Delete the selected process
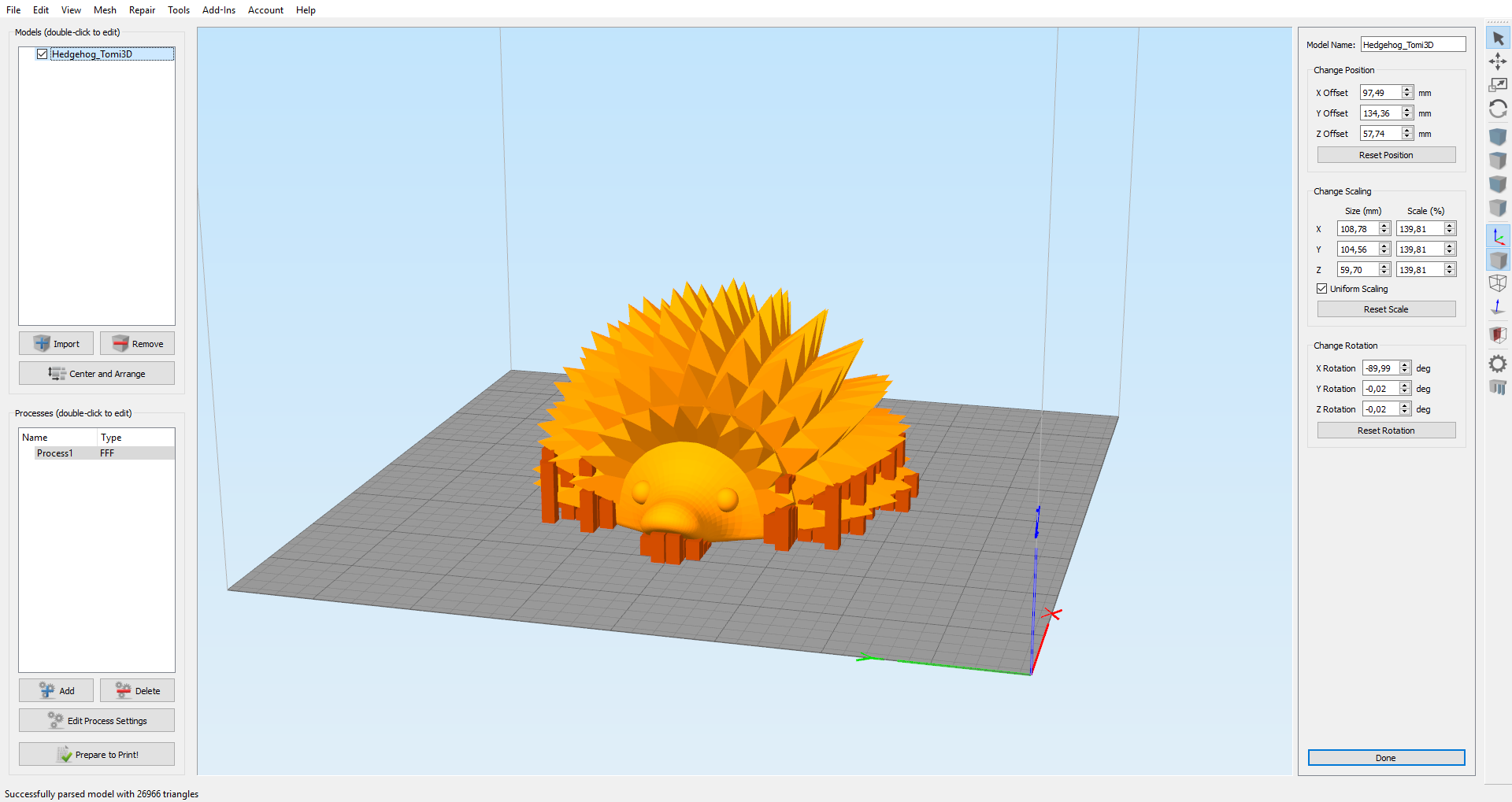The width and height of the screenshot is (1512, 802). [137, 691]
